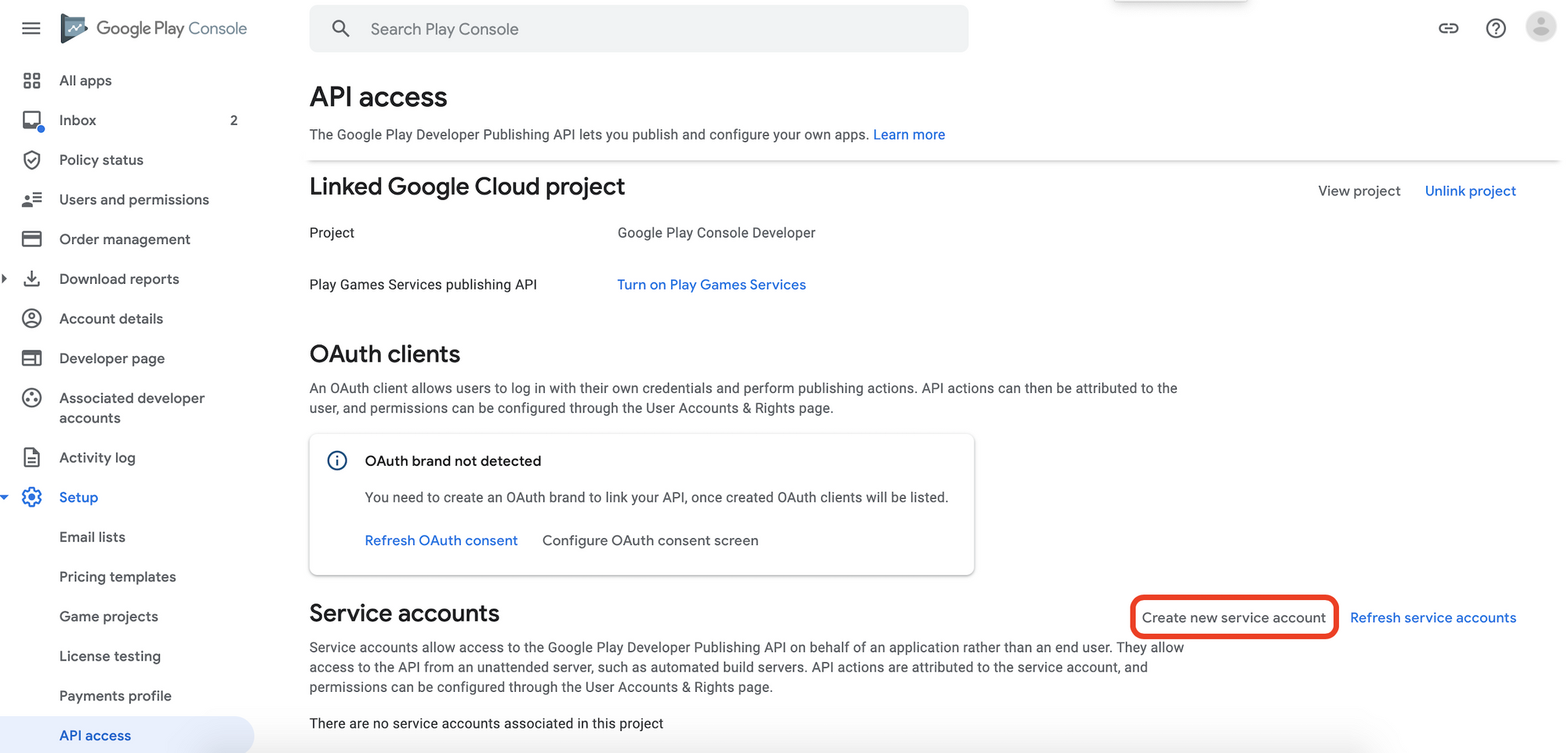Viewport: 1568px width, 753px height.
Task: Open the help question mark icon
Action: 1496,29
